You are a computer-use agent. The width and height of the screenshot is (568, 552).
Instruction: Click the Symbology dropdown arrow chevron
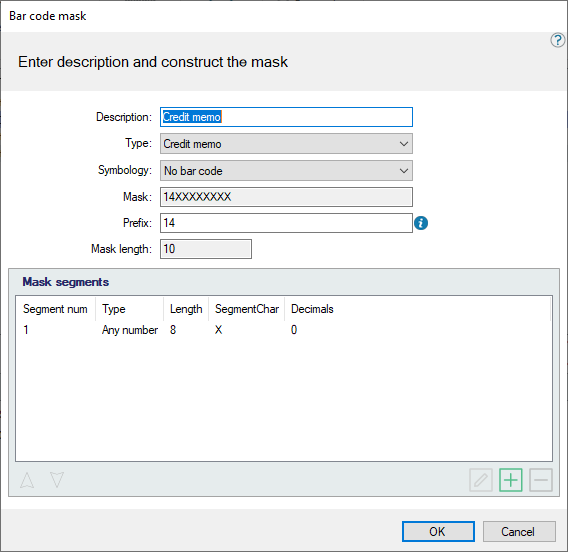pos(404,171)
